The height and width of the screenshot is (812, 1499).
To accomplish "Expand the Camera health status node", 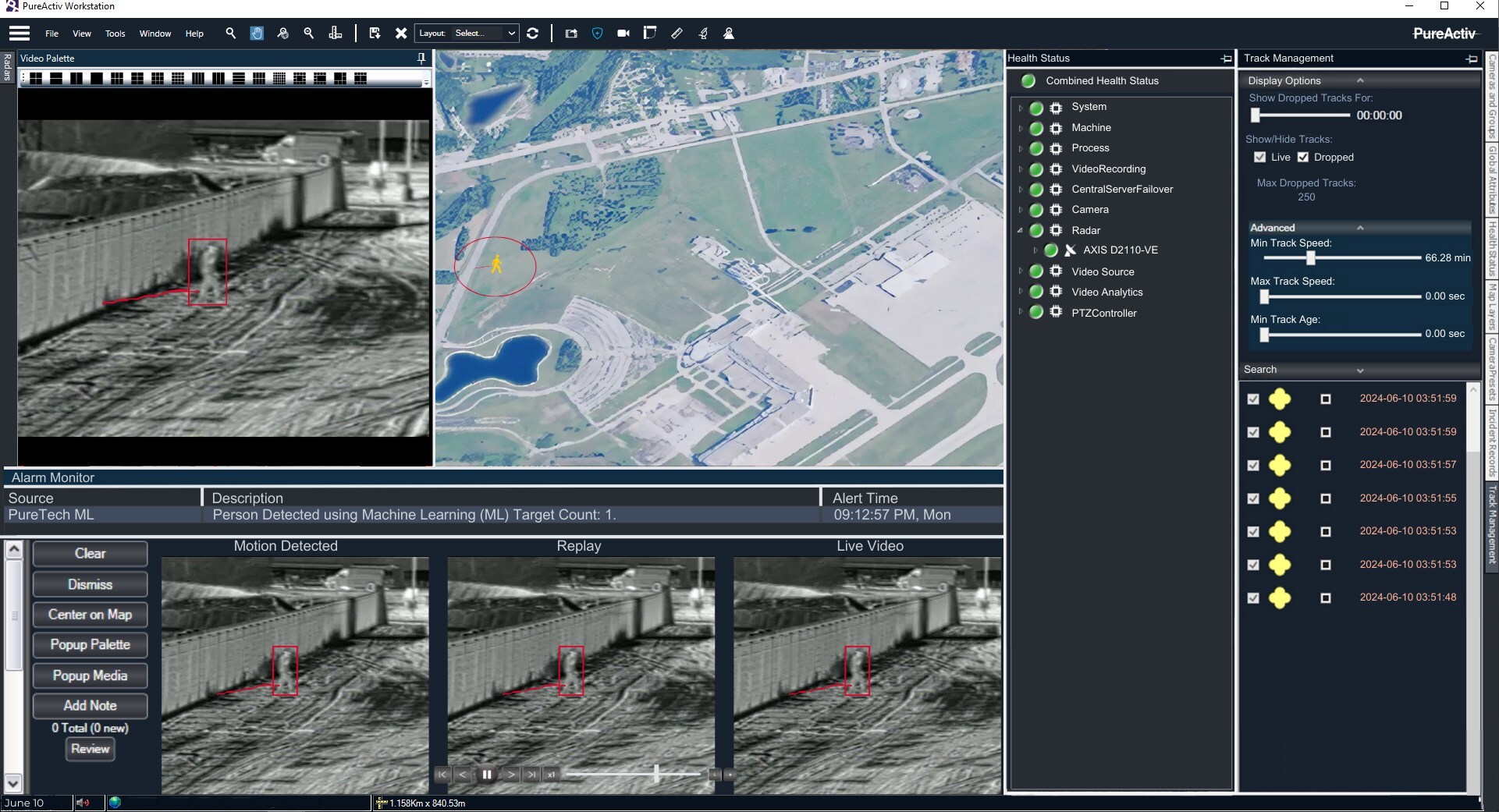I will click(1020, 210).
